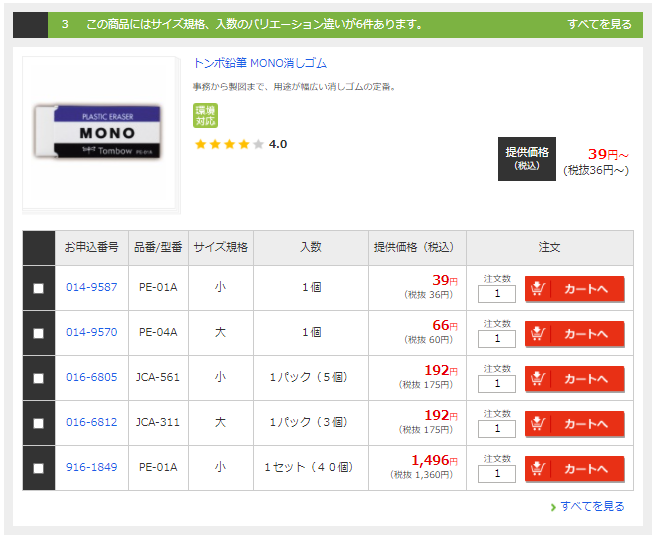Open order number link 016-6812

pyautogui.click(x=91, y=422)
